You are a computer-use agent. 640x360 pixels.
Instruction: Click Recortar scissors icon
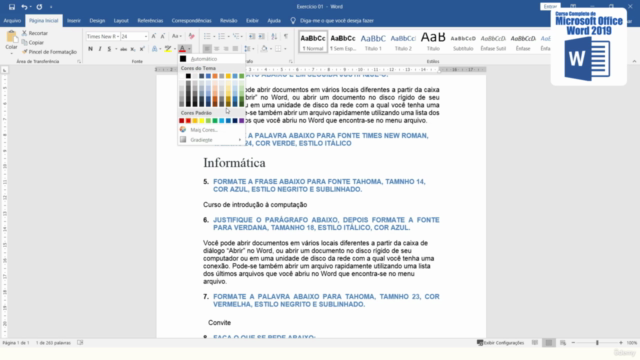[24, 33]
